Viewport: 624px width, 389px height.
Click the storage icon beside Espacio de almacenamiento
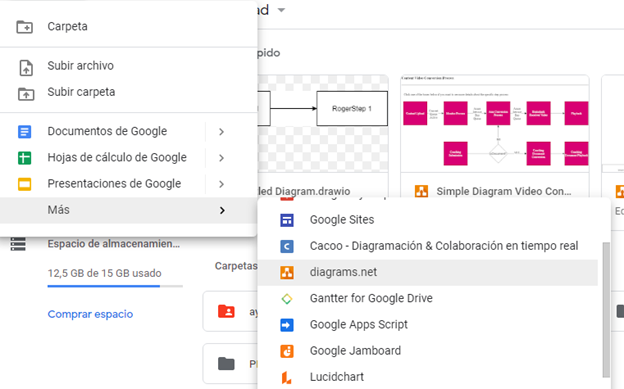[18, 244]
